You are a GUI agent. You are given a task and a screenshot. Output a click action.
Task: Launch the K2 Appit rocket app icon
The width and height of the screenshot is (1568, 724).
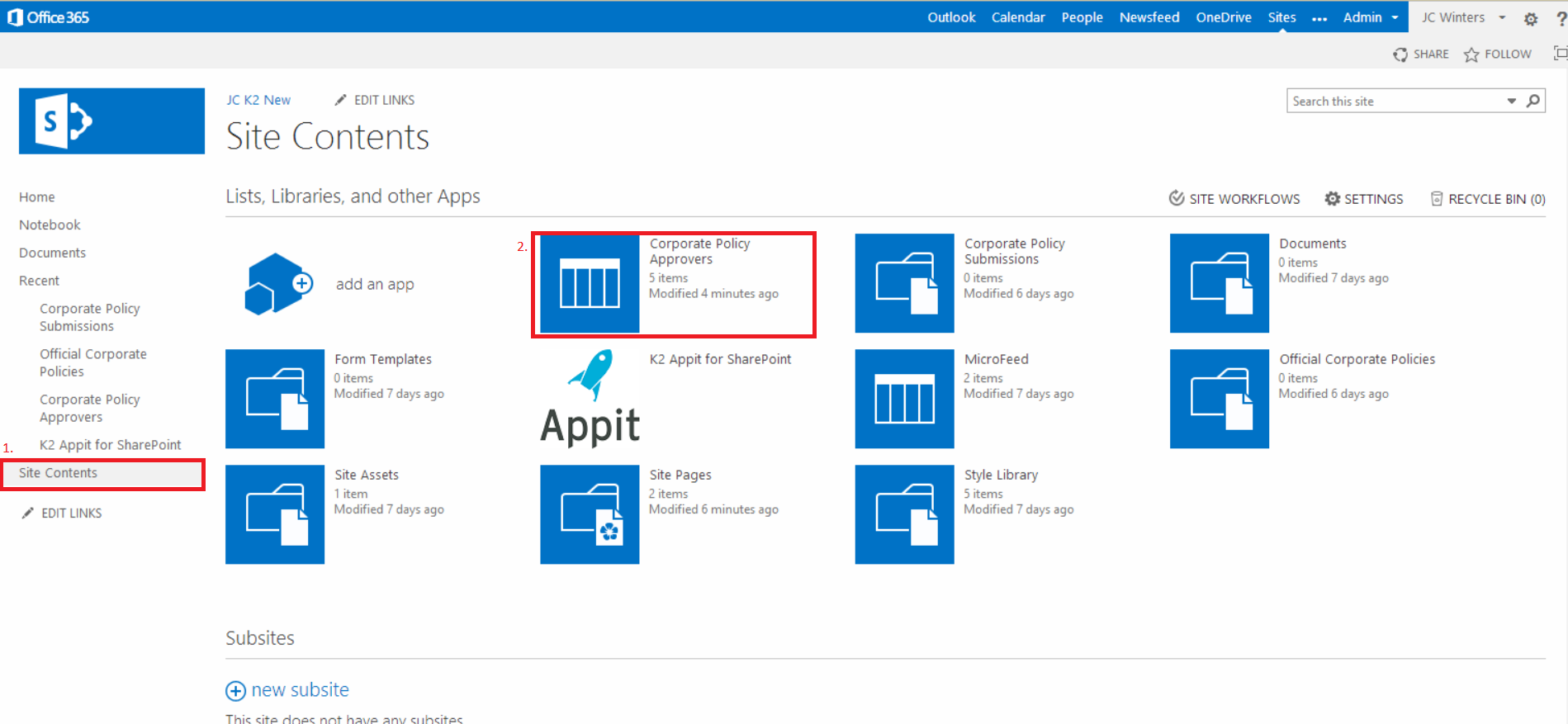[x=590, y=399]
